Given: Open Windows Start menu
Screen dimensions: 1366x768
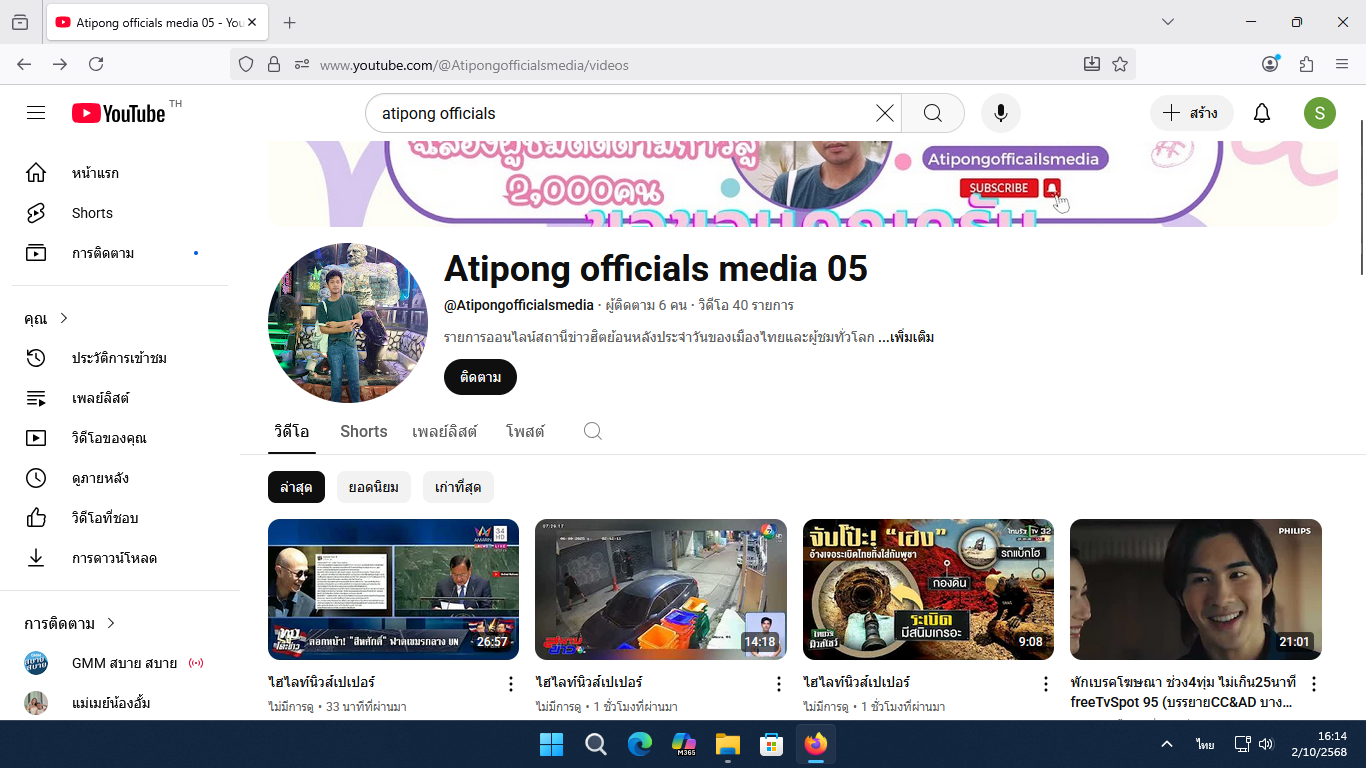Looking at the screenshot, I should pyautogui.click(x=551, y=744).
